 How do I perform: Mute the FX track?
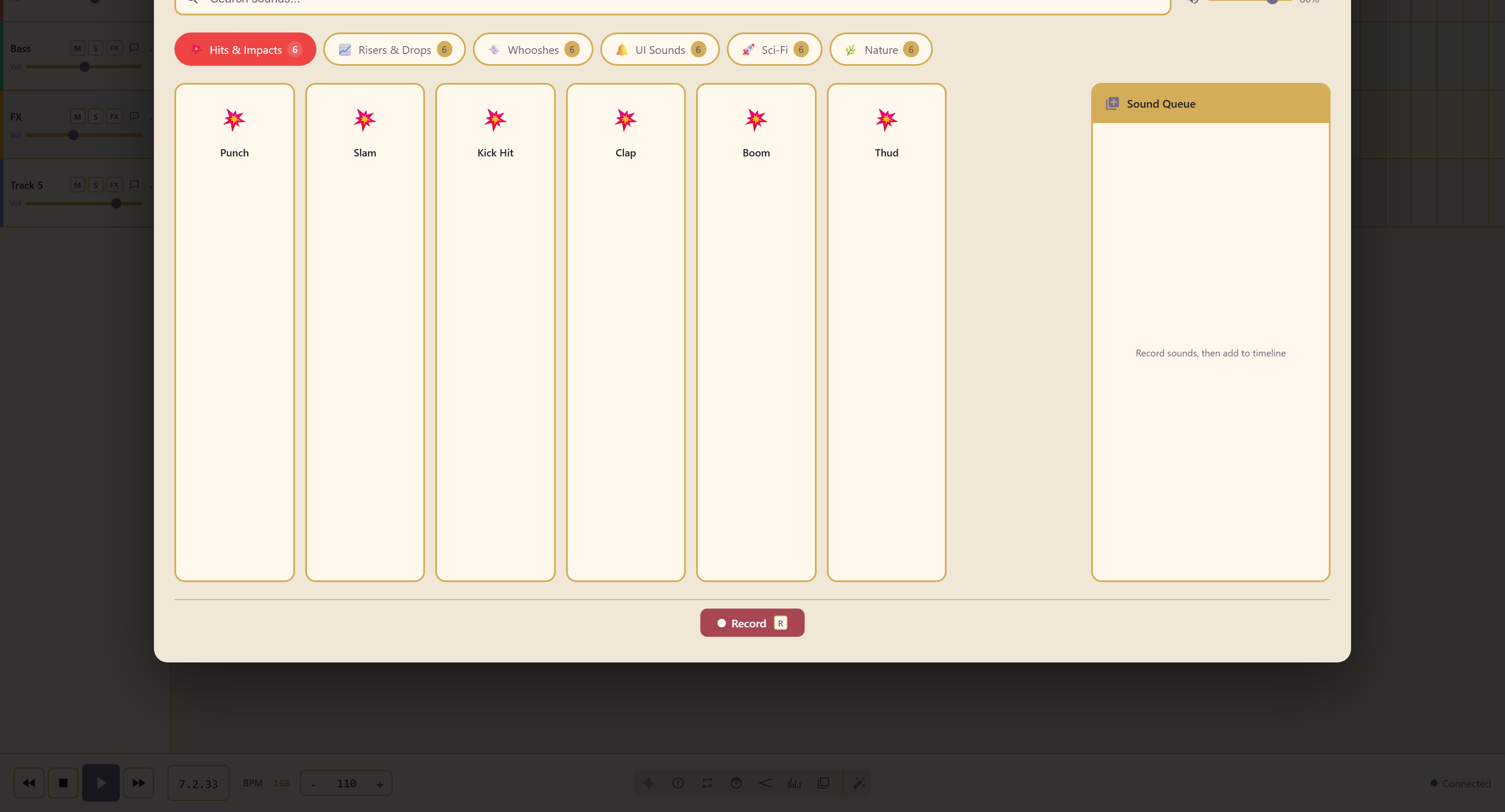tap(77, 116)
